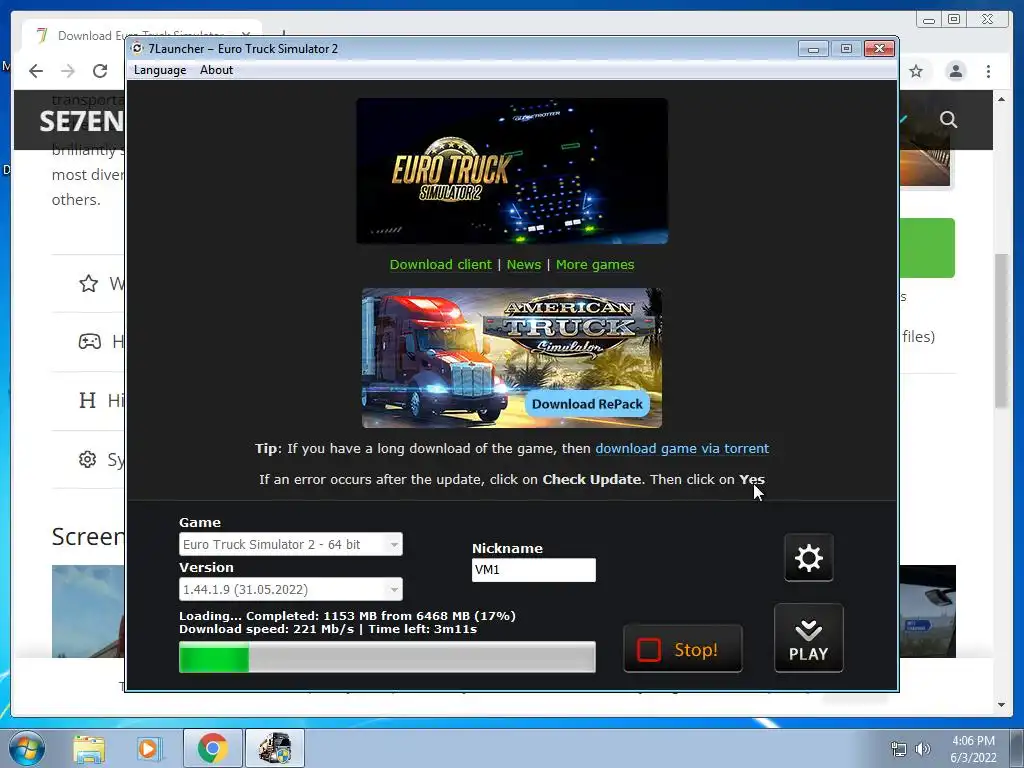Click the left screenshot thumbnail on webpage
This screenshot has width=1024, height=768.
point(88,611)
